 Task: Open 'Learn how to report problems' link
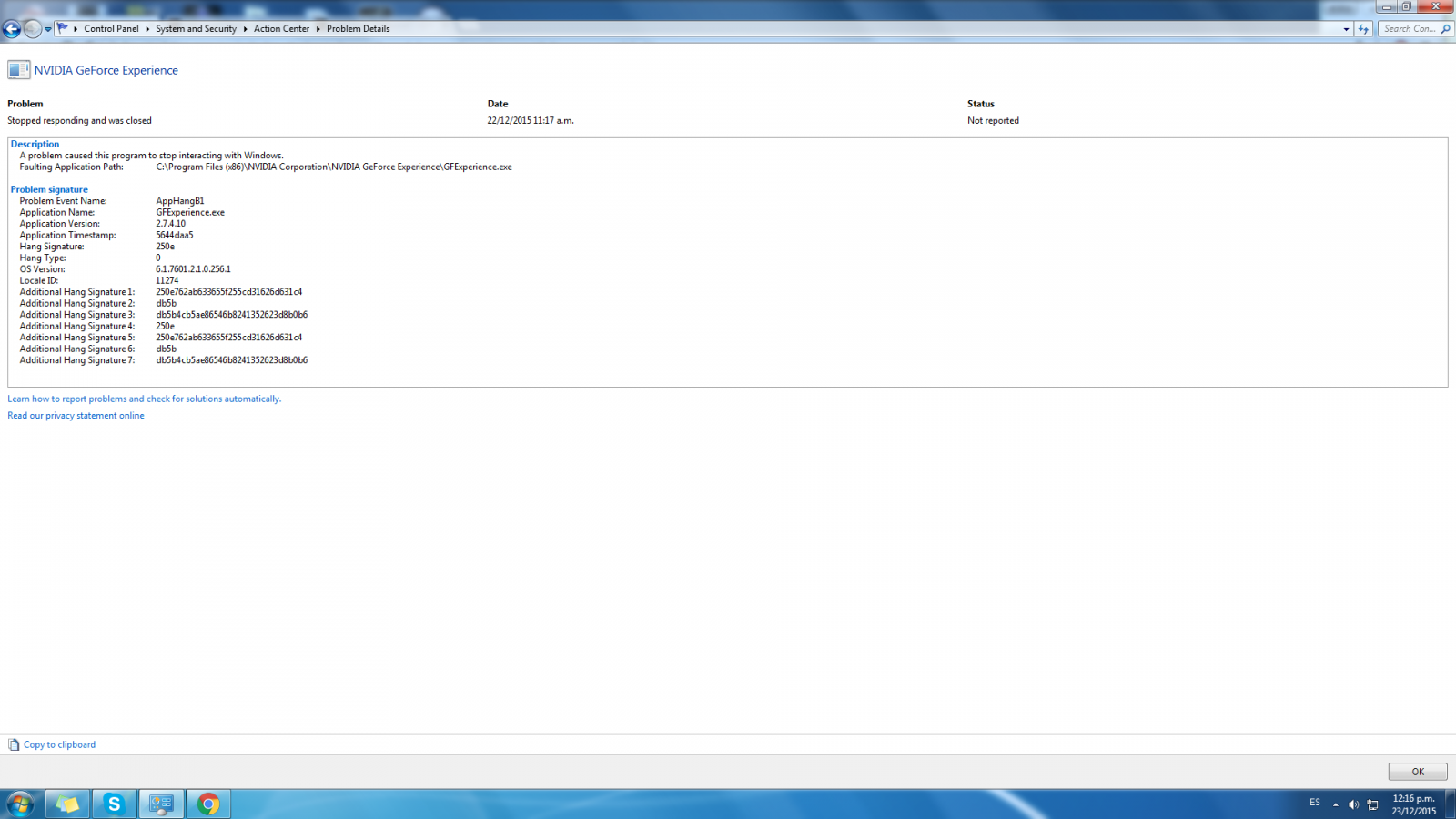[x=144, y=399]
